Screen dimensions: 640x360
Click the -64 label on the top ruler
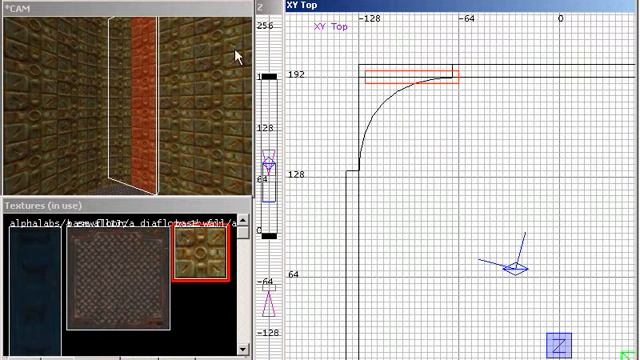pyautogui.click(x=466, y=18)
